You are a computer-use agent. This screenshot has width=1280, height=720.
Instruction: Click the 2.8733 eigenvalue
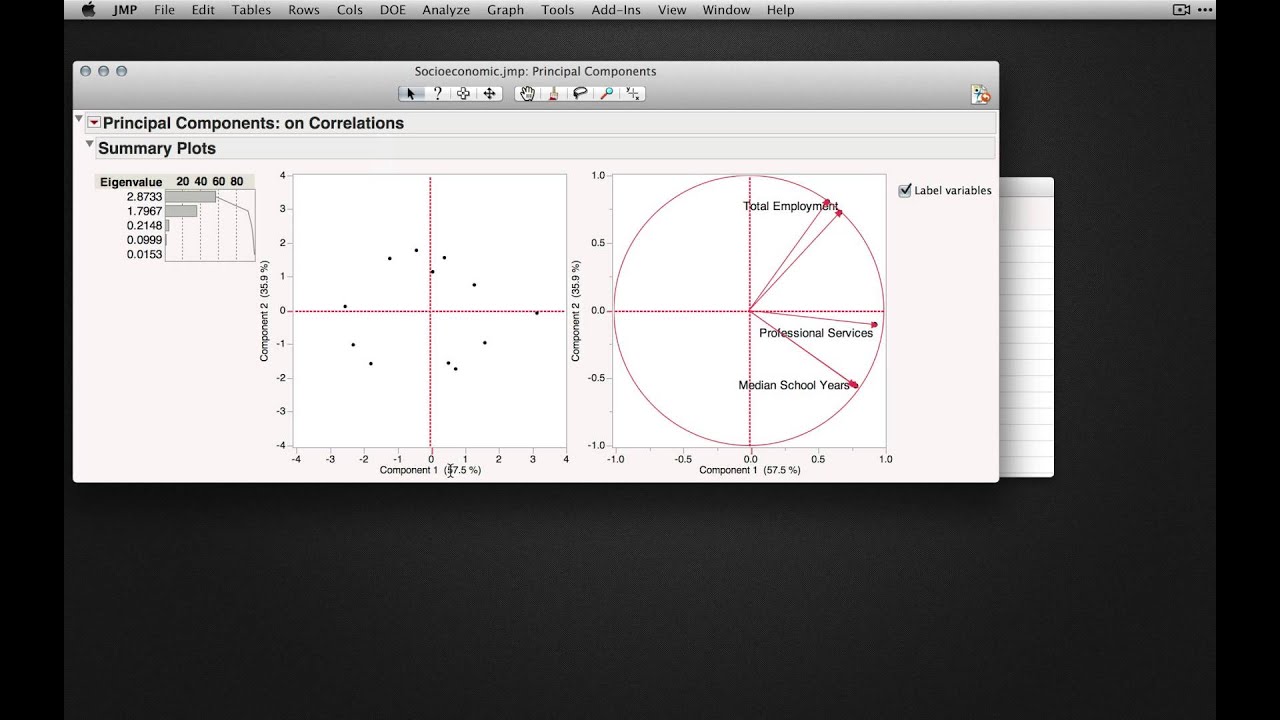coord(144,197)
